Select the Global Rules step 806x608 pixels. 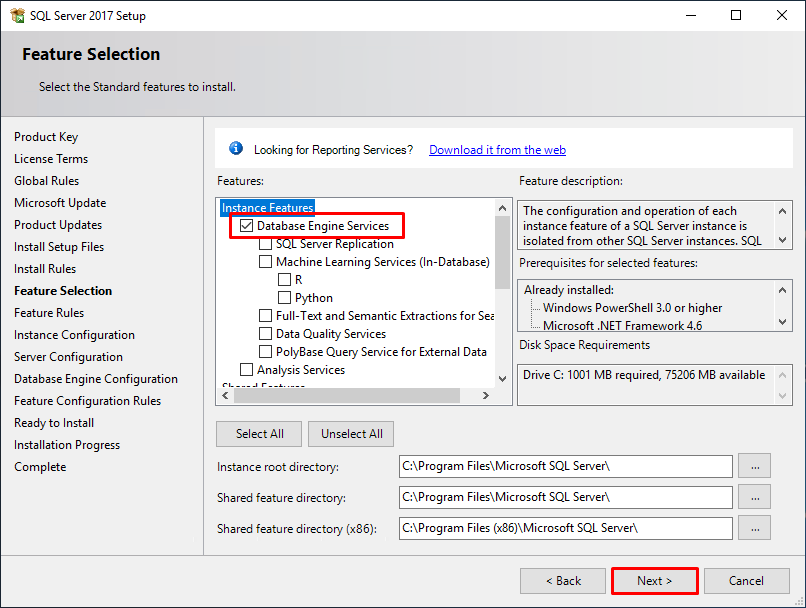tap(46, 181)
